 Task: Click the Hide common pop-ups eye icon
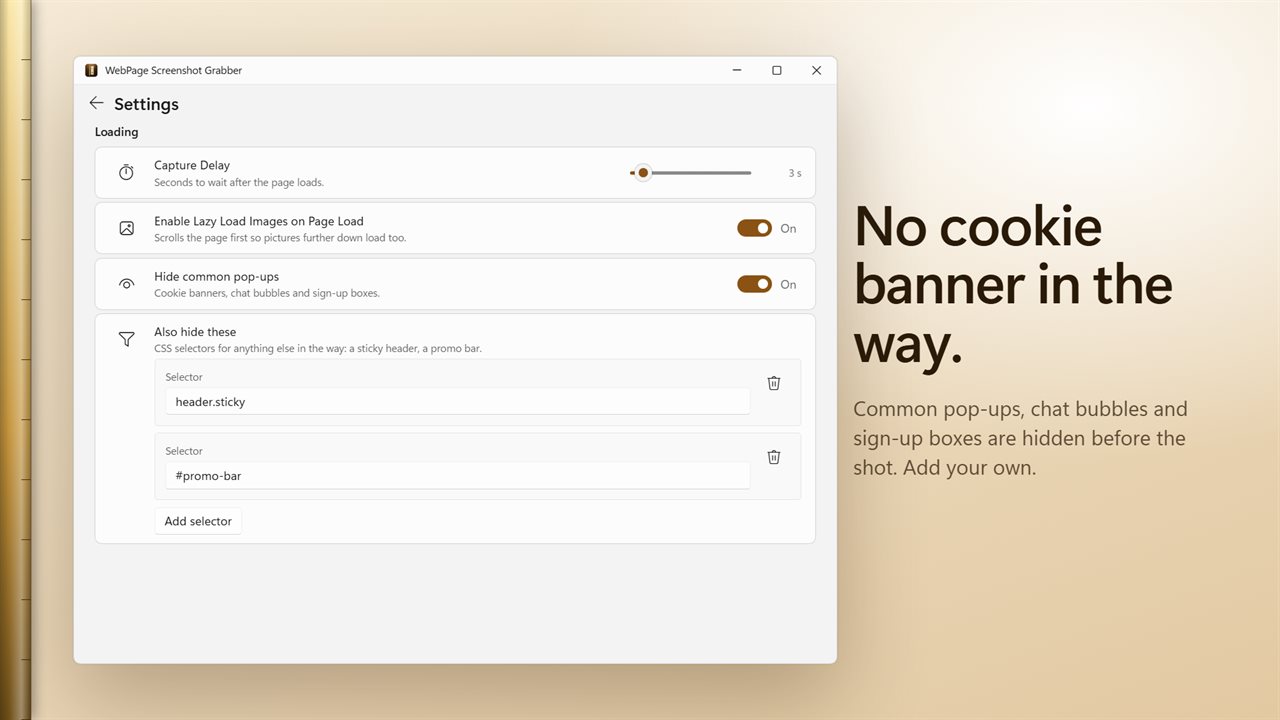(126, 284)
